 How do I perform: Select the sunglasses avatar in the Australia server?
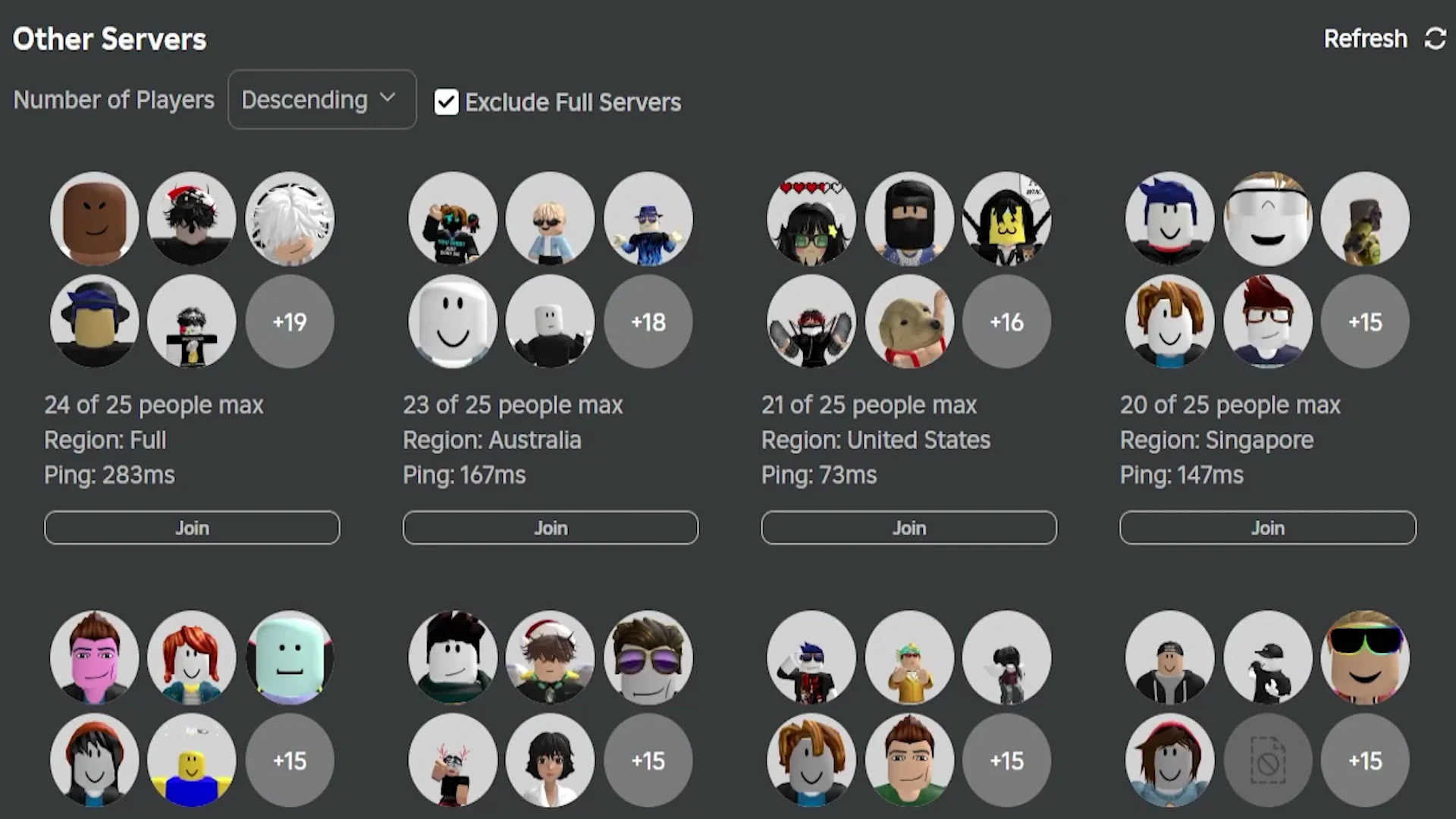coord(551,219)
